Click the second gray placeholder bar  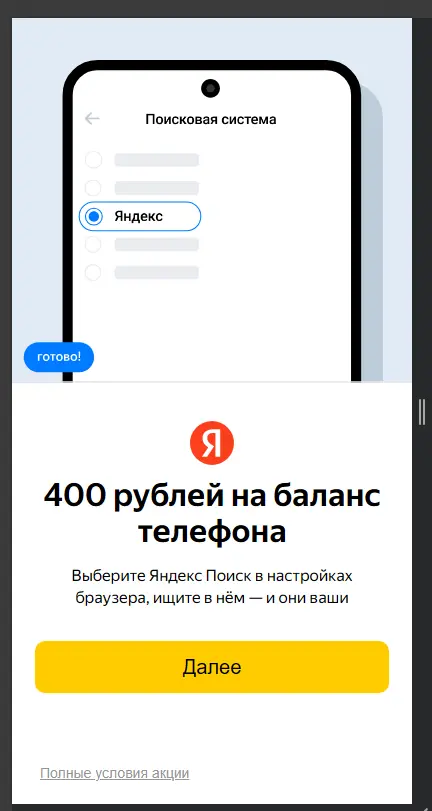(x=157, y=188)
